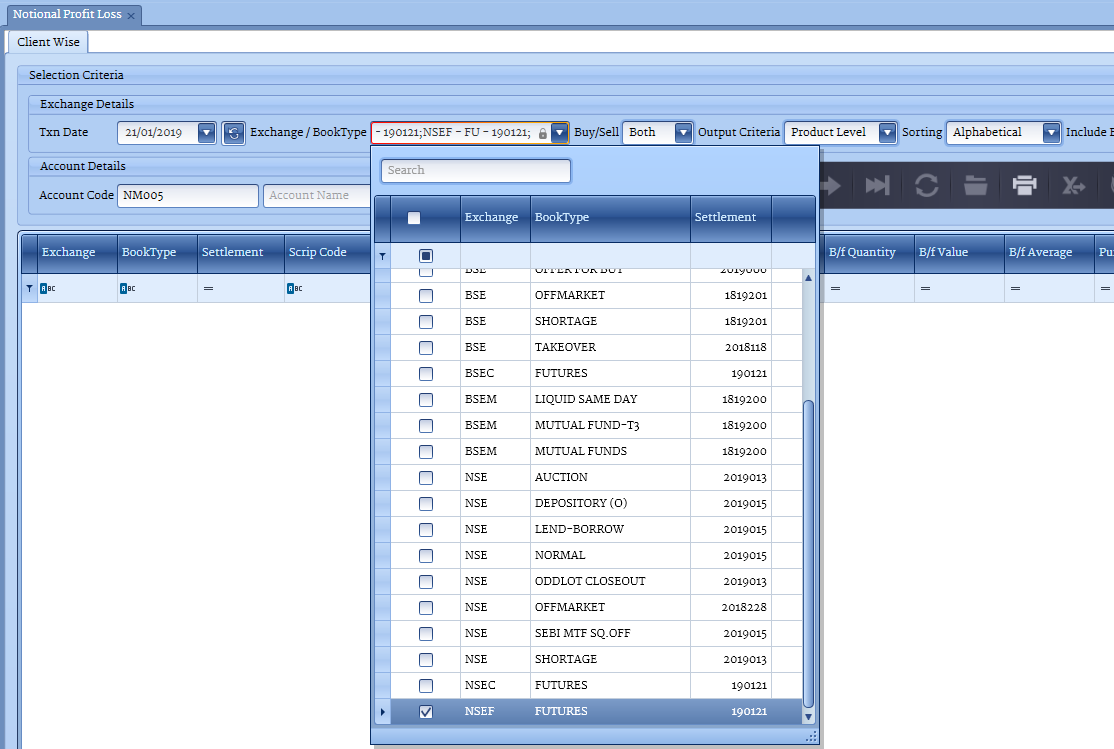Expand the Output Criteria dropdown

point(886,133)
